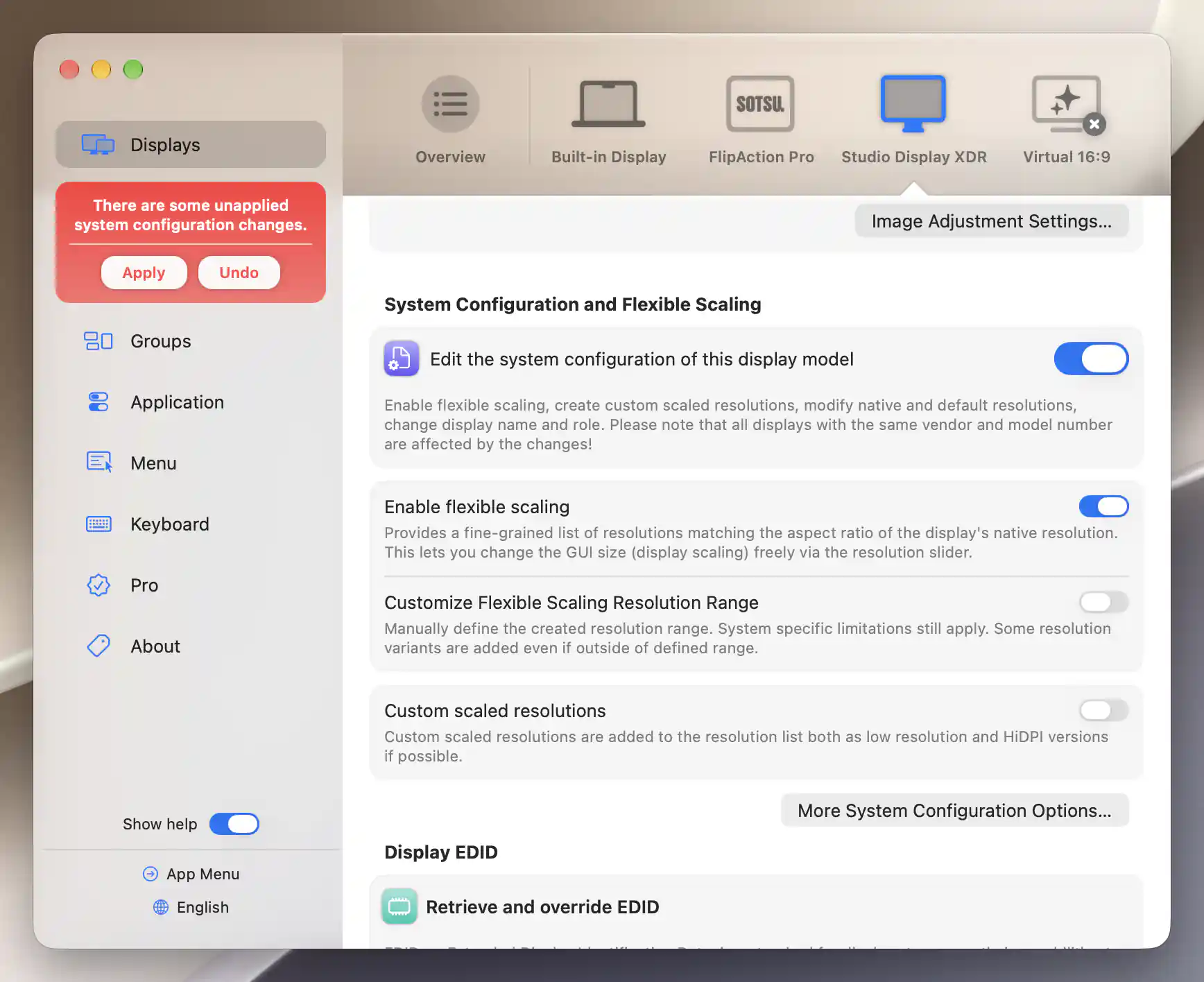The image size is (1204, 982).
Task: Click the Retrieve and override EDID chip icon
Action: coord(399,906)
